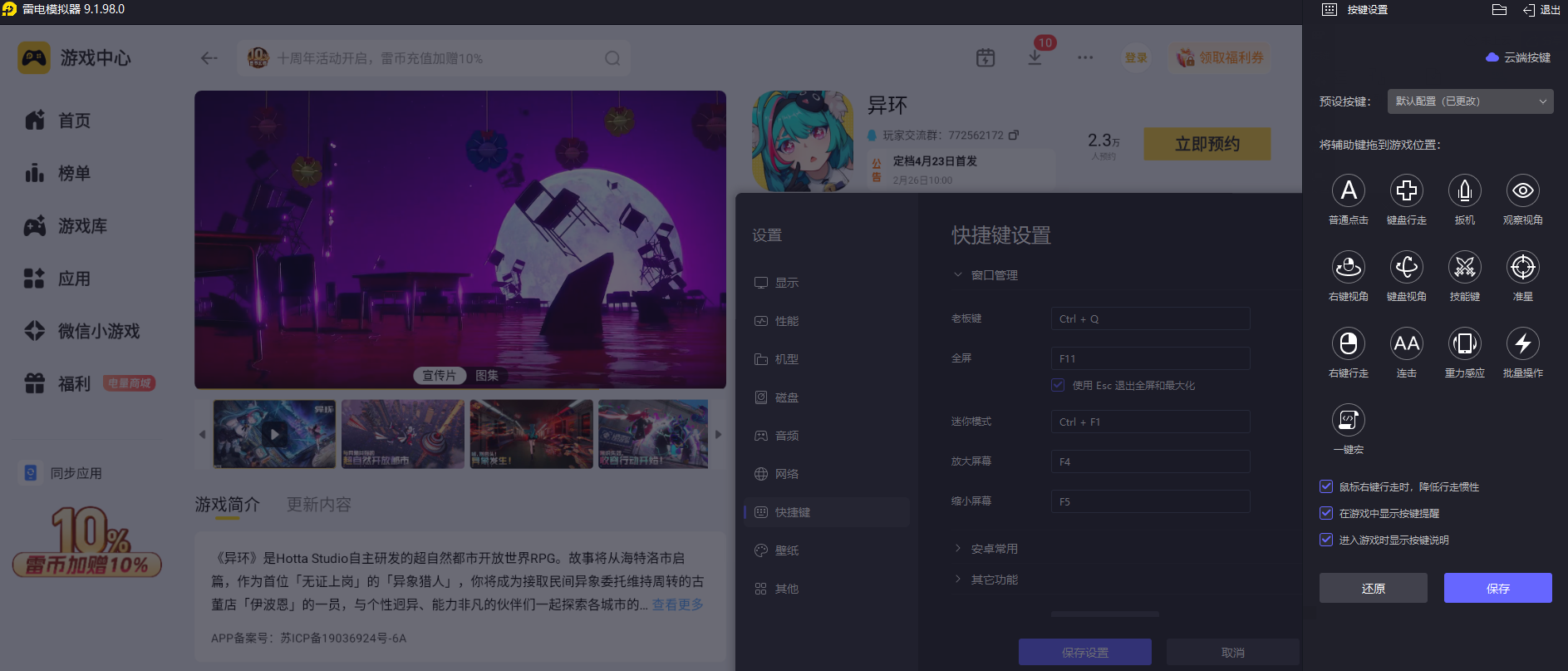
Task: Uncheck 使用 Esc 退出全屏和最大化
Action: coord(1058,385)
